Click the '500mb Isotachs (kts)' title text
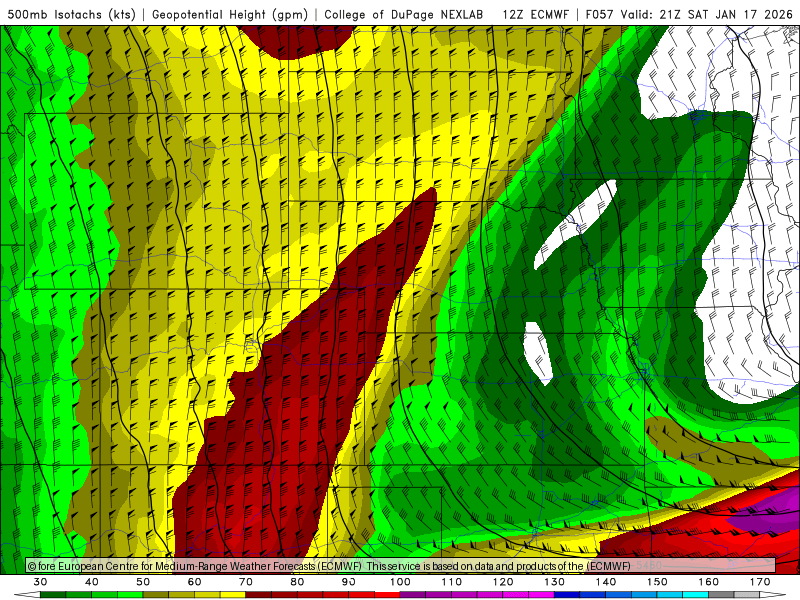Image resolution: width=800 pixels, height=600 pixels. point(72,14)
